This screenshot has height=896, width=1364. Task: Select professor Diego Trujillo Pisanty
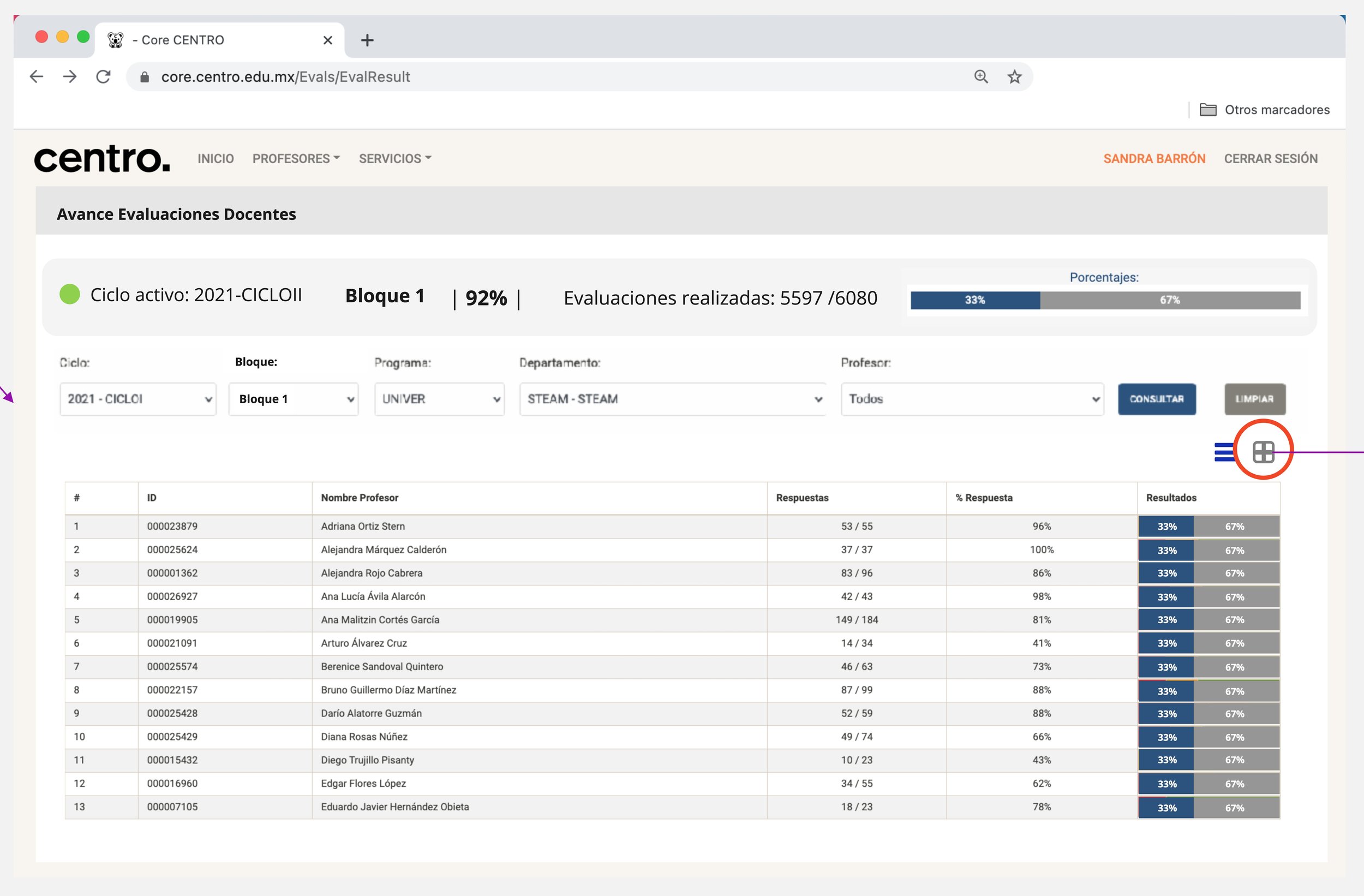(x=367, y=760)
